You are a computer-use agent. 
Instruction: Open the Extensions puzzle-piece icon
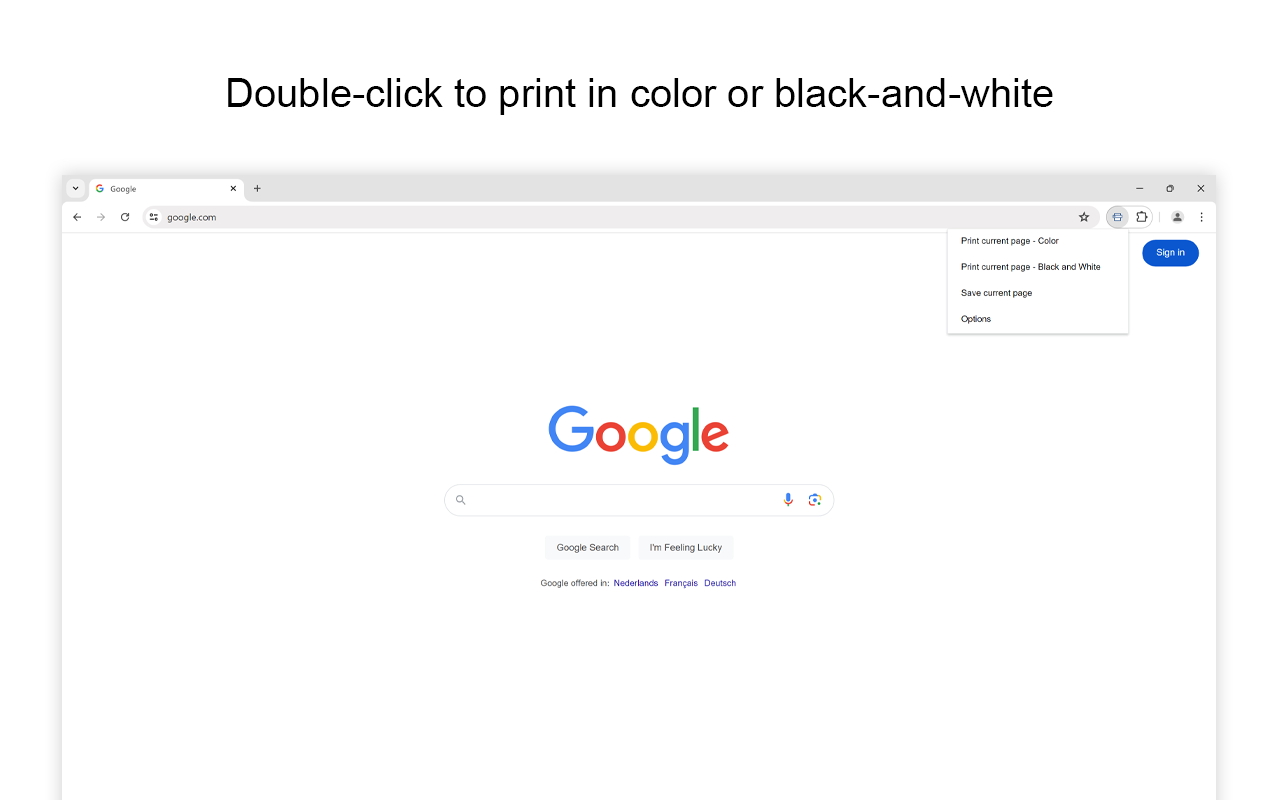1142,217
